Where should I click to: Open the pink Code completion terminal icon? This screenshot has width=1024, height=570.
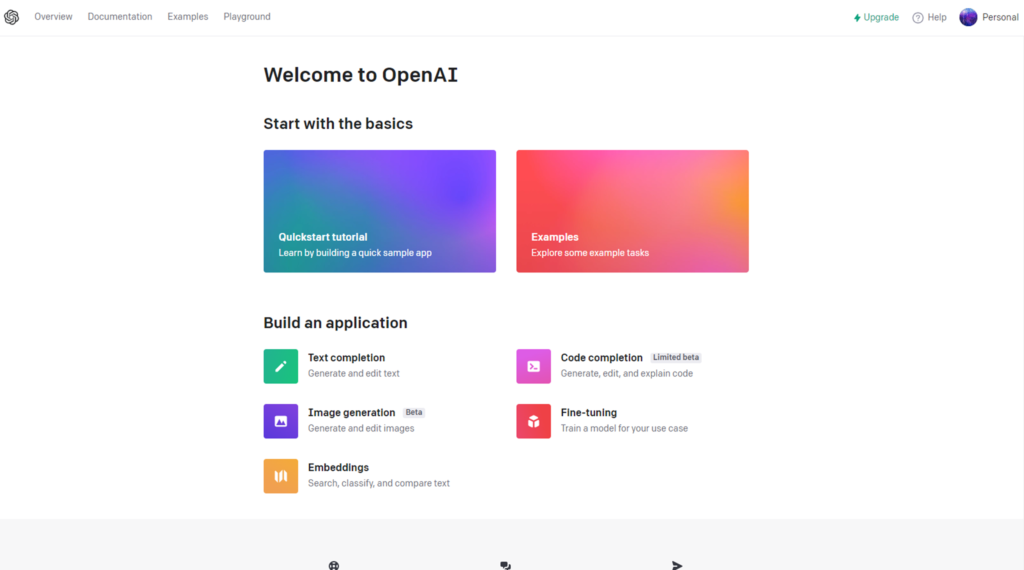click(534, 366)
